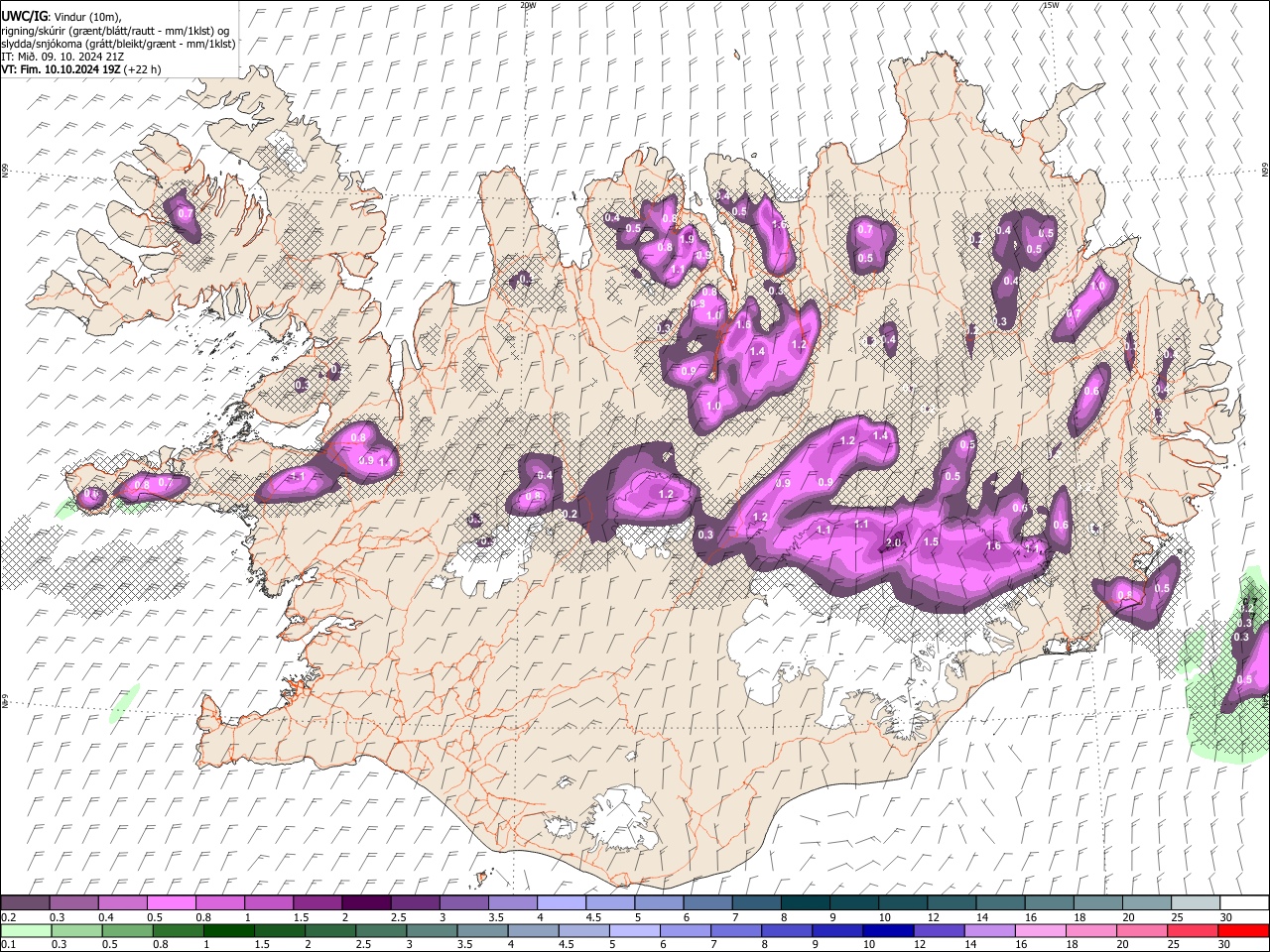Click the 'VT: Fim. 10.10.2024 19Z' valid time
Viewport: 1270px width, 952px height.
(x=61, y=69)
